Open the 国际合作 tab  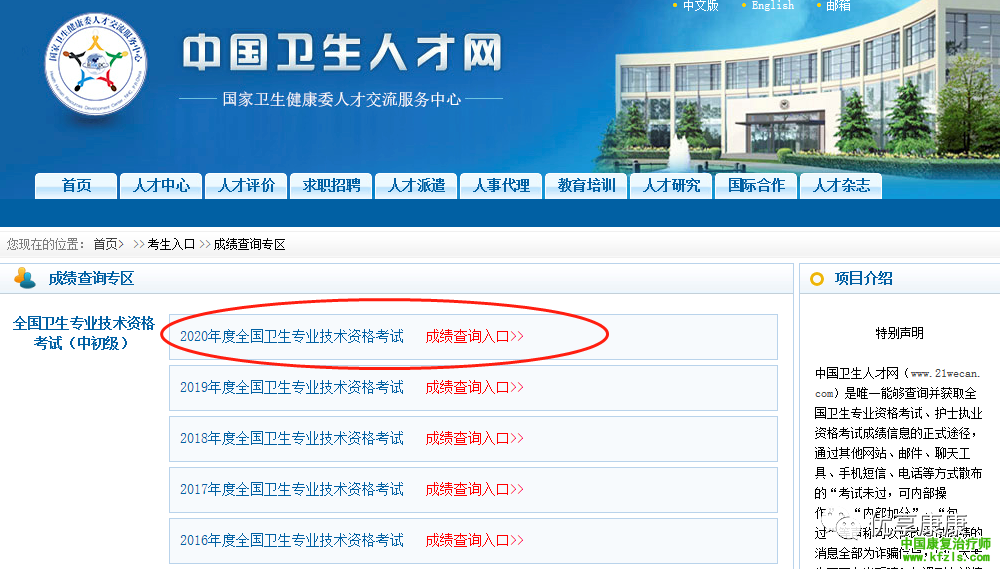click(x=756, y=186)
